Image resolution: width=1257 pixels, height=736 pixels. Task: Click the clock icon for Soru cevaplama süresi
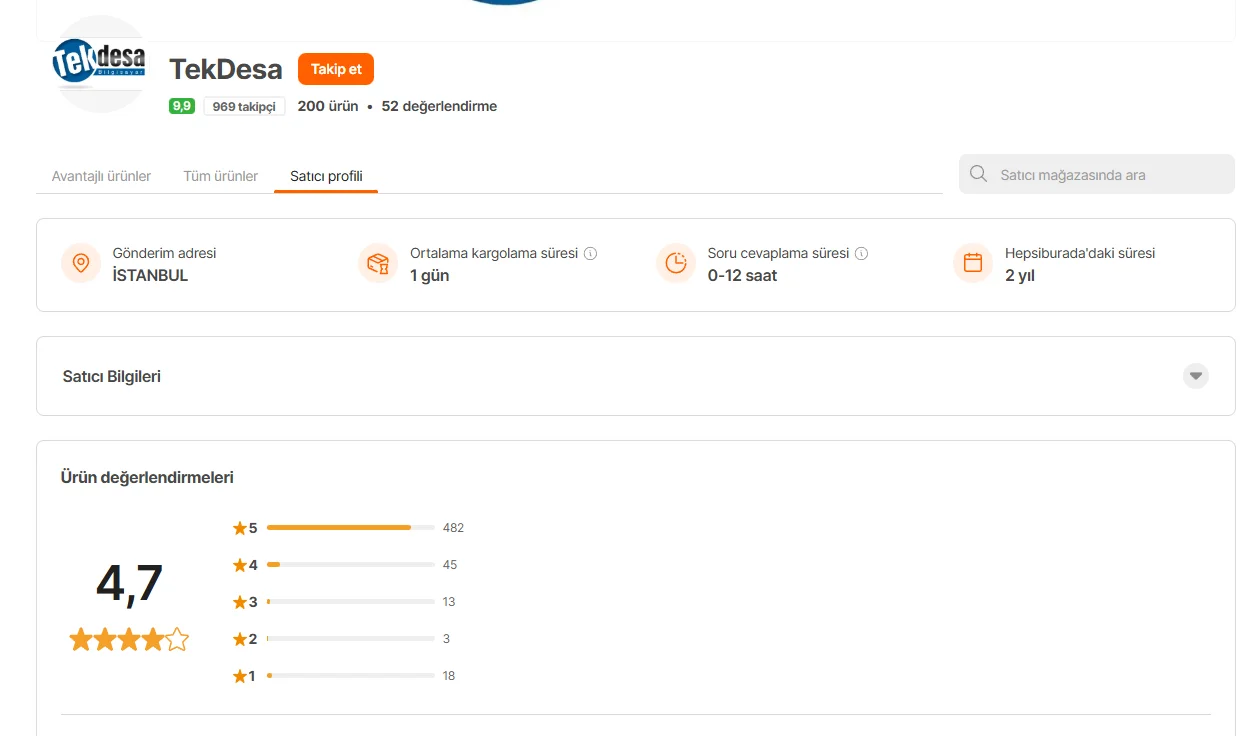coord(676,263)
